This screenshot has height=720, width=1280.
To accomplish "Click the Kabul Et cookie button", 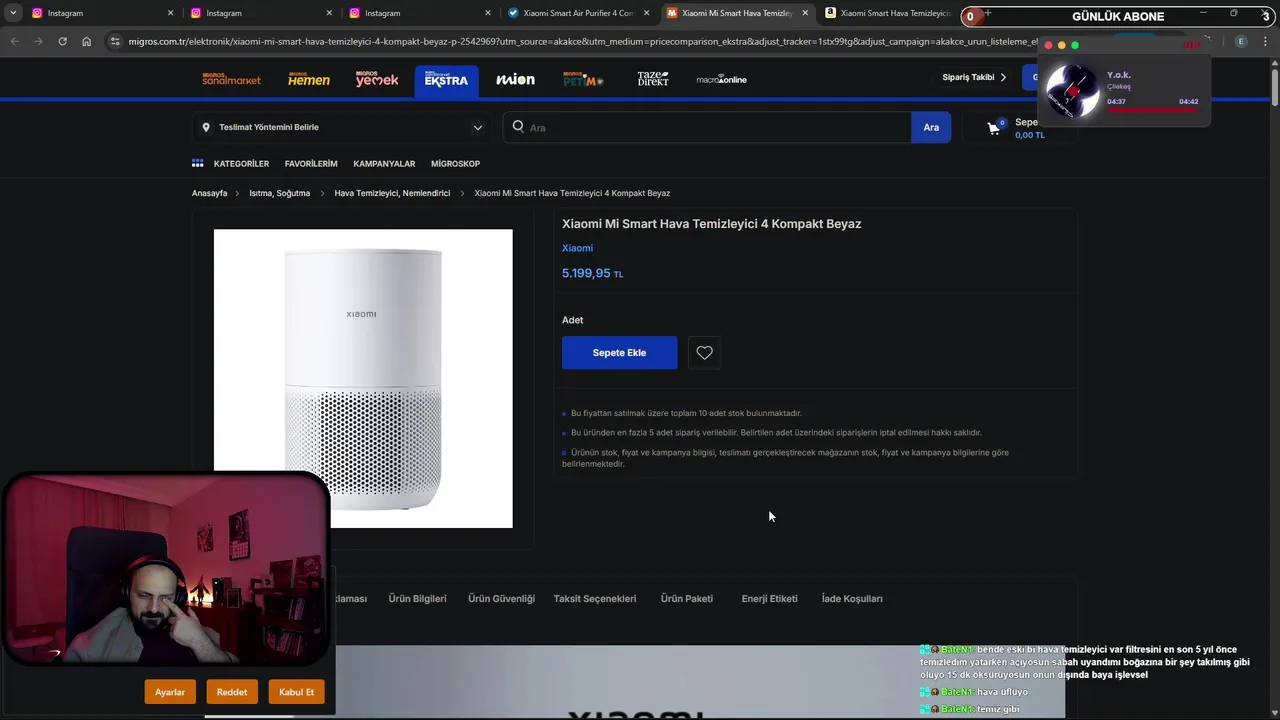I will coord(296,692).
